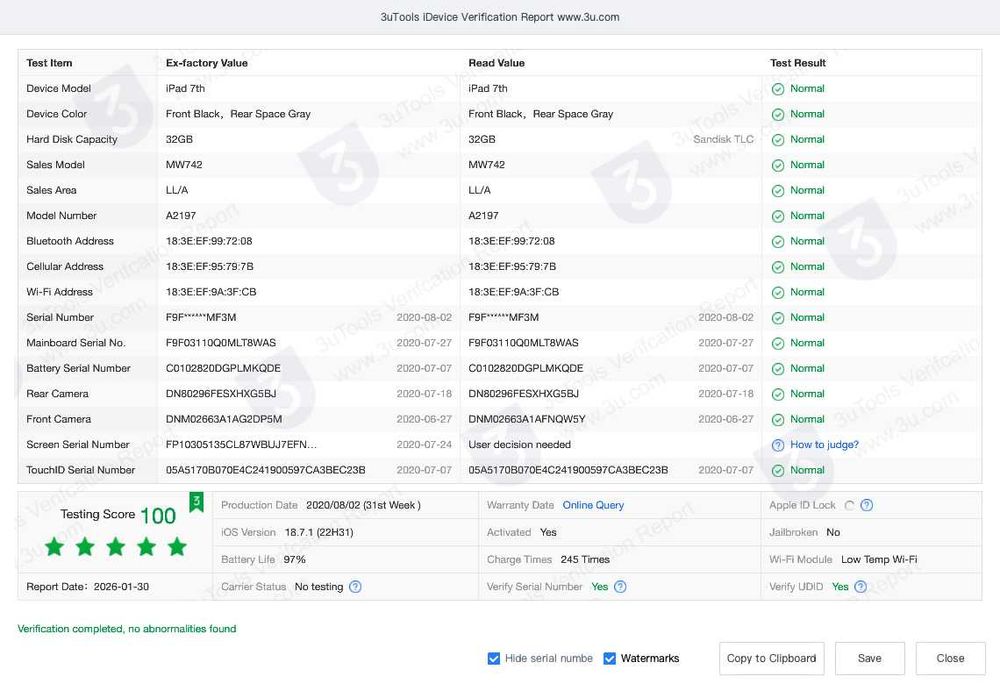Click the Normal check icon for Battery Serial Number
The image size is (1000, 689).
777,369
